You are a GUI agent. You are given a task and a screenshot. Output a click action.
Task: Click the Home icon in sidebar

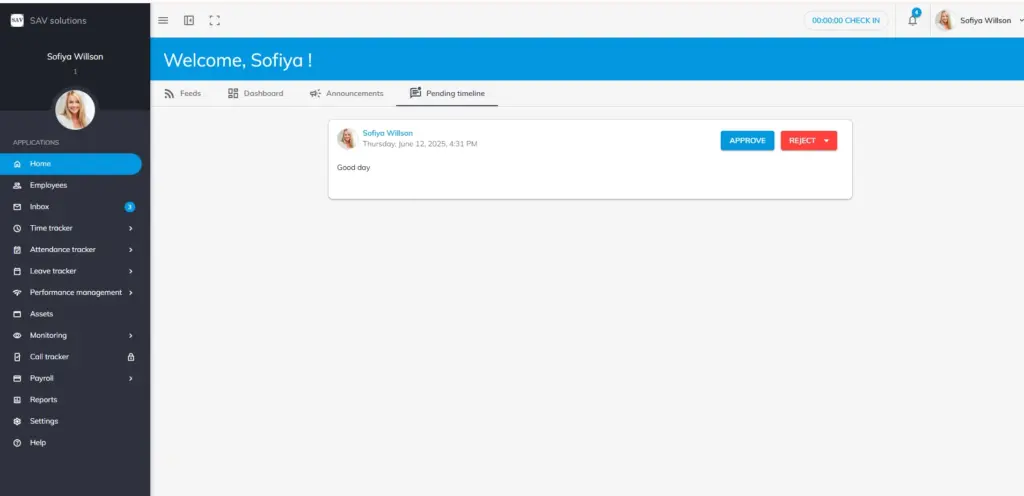click(x=18, y=164)
